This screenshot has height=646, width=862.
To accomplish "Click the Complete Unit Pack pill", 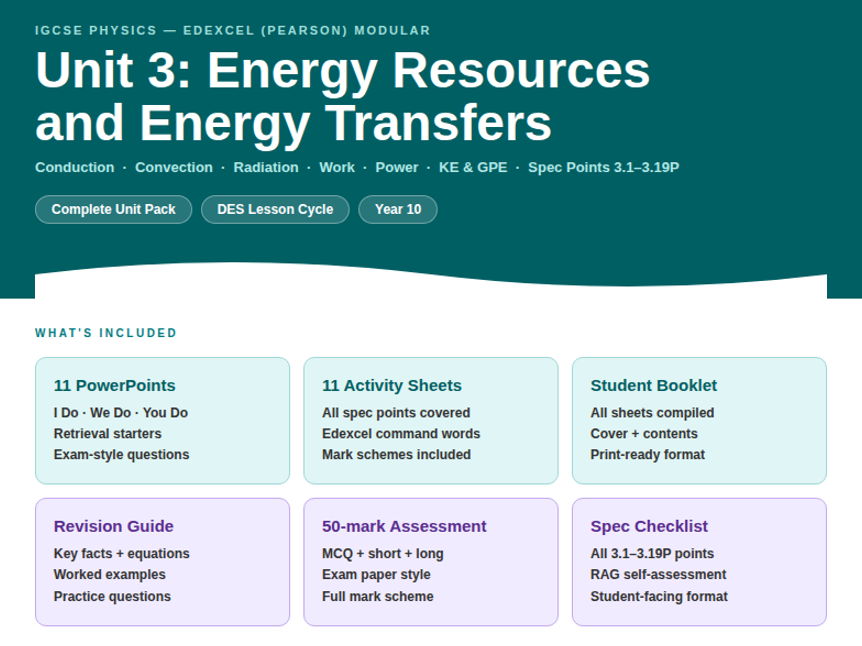I will [113, 209].
